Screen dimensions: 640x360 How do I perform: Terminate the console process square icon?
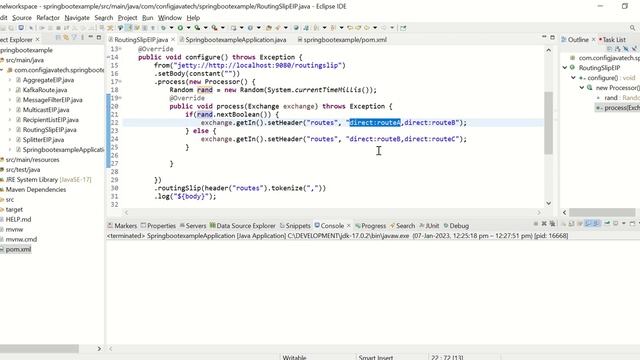pyautogui.click(x=536, y=224)
